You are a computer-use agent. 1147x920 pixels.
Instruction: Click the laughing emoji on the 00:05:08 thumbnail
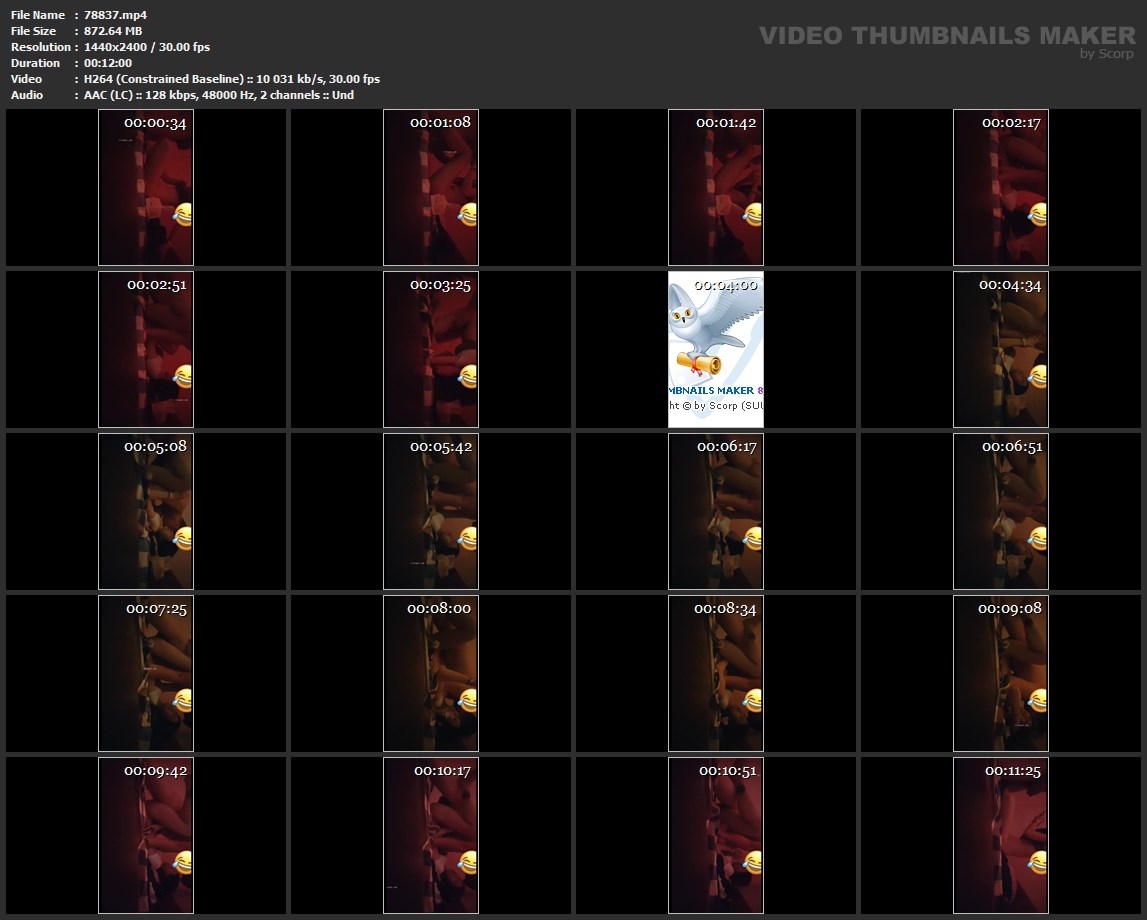[183, 538]
